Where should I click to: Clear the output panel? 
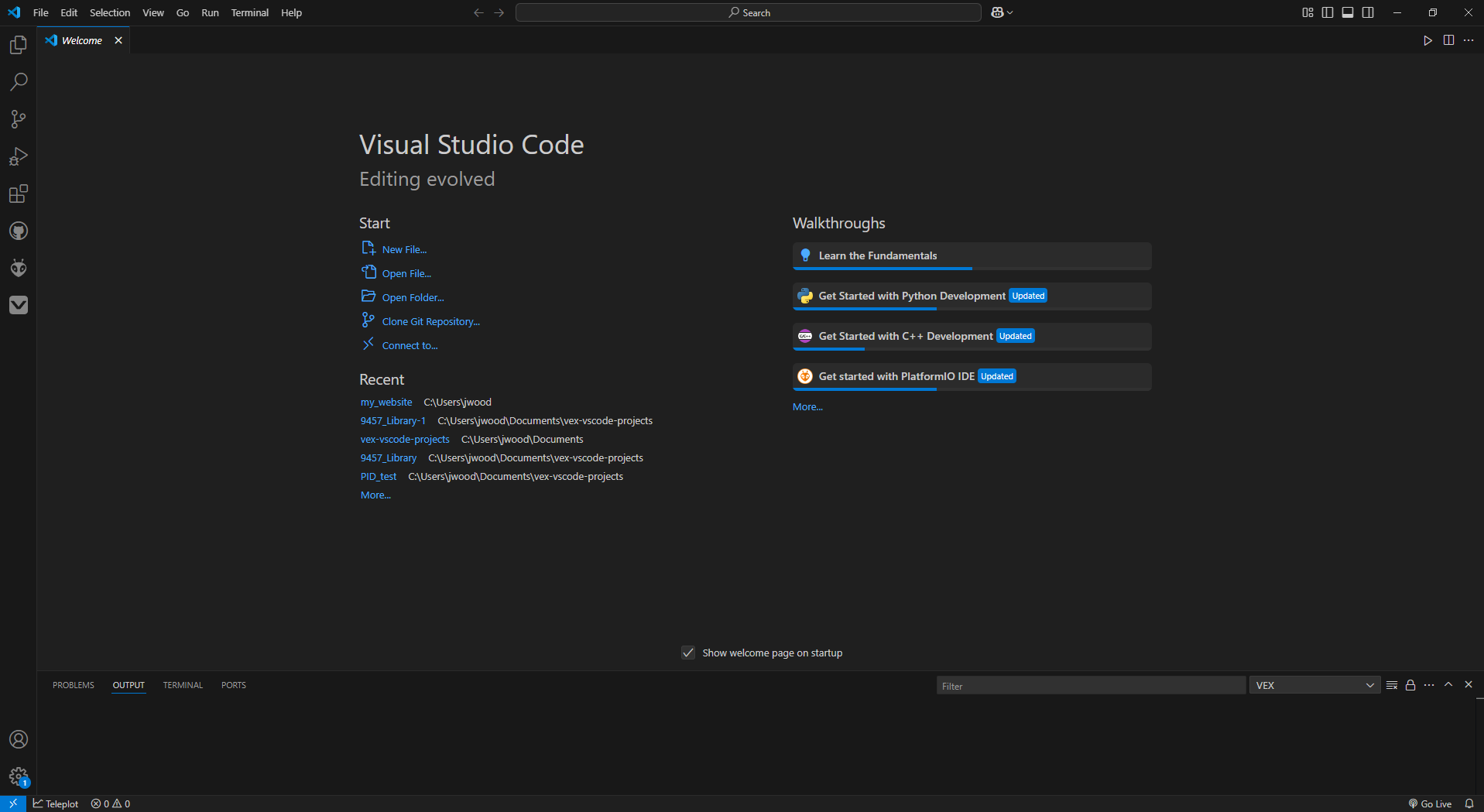(x=1392, y=685)
